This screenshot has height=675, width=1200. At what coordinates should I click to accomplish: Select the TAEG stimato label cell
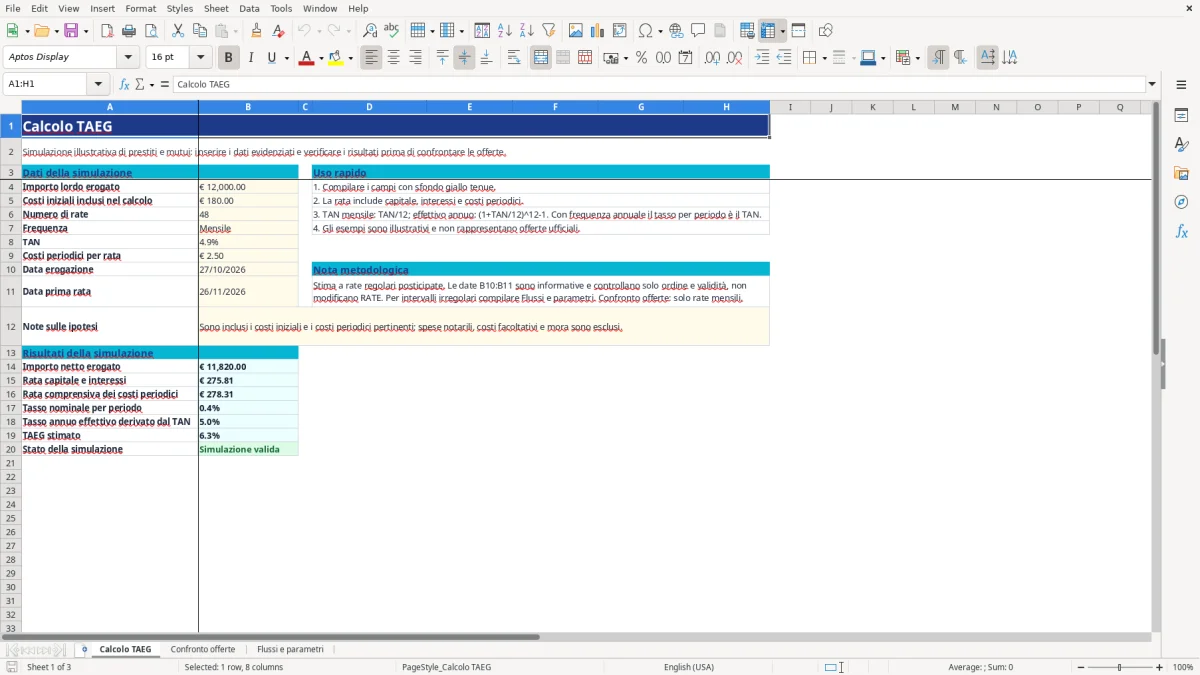tap(110, 436)
